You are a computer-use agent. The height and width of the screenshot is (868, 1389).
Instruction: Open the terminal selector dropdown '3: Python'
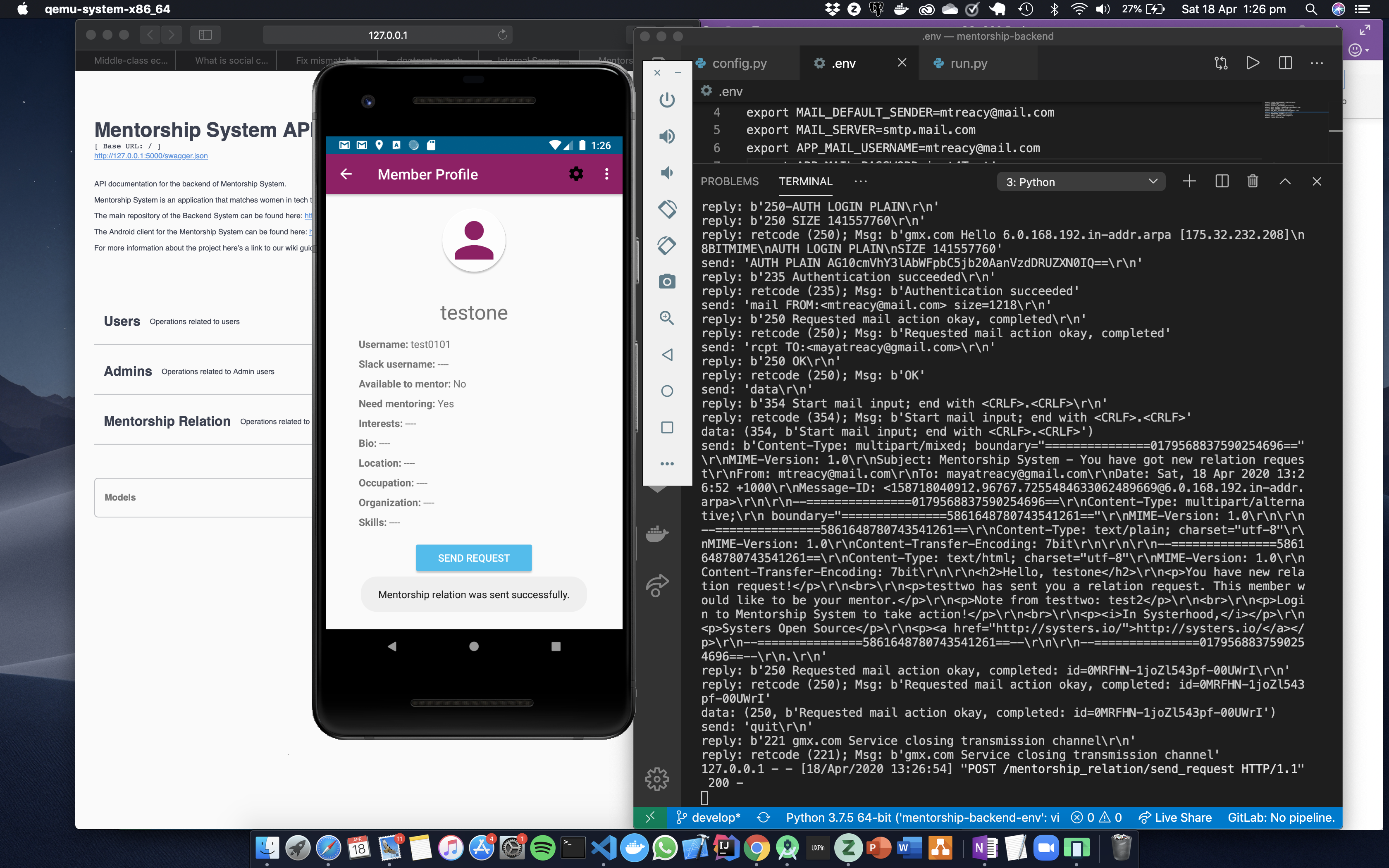point(1081,182)
